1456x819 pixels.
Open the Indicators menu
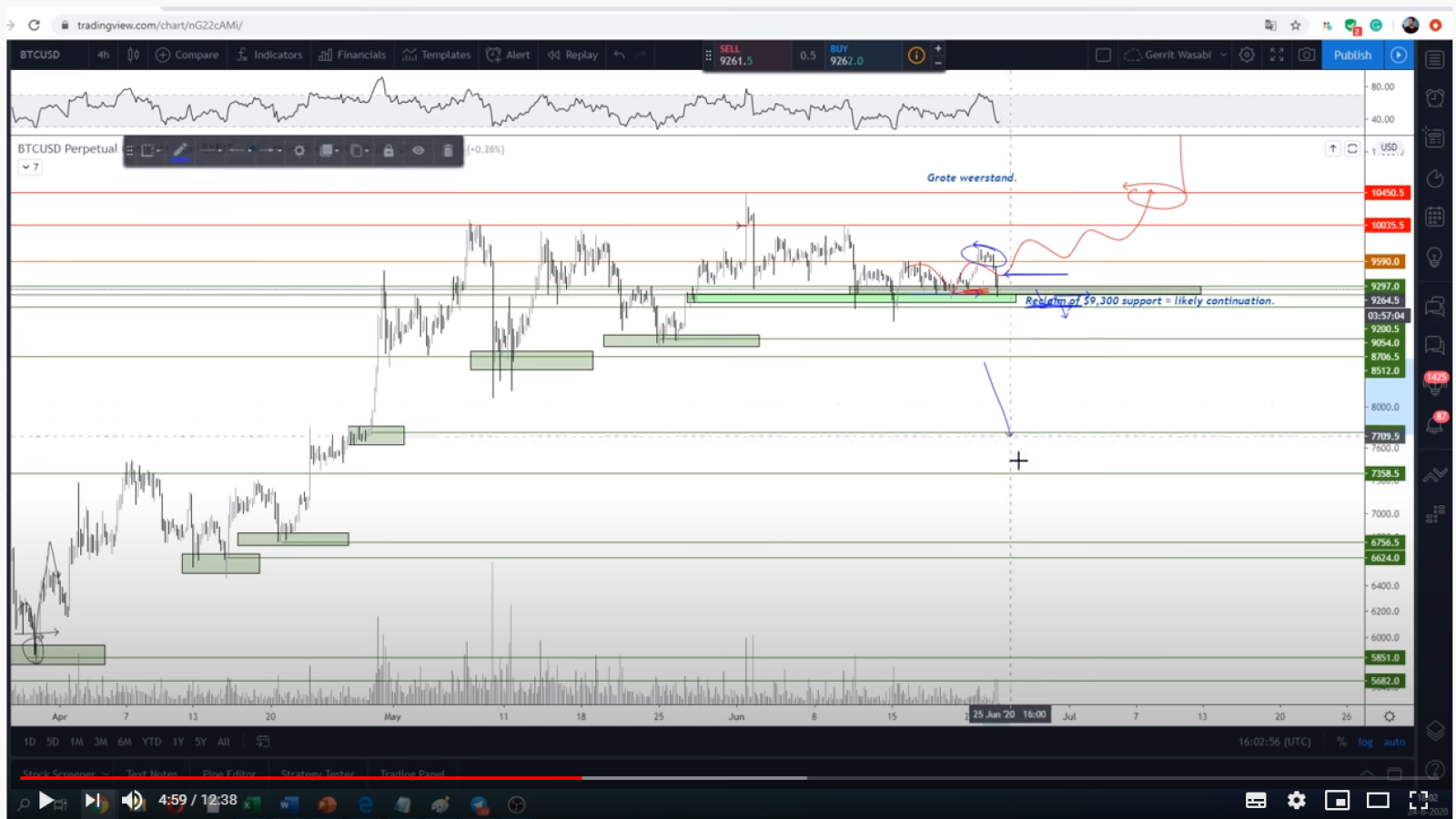(269, 55)
